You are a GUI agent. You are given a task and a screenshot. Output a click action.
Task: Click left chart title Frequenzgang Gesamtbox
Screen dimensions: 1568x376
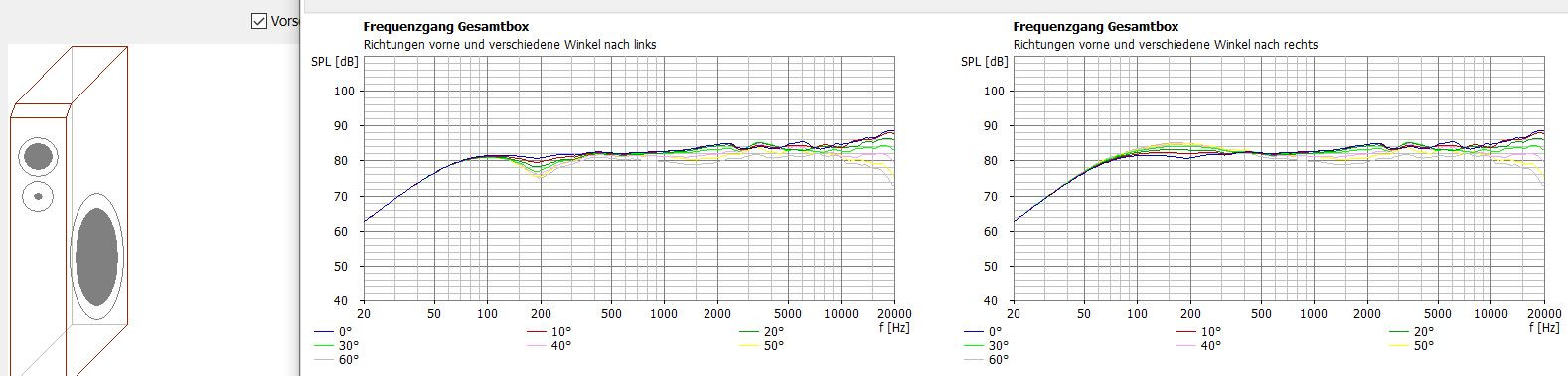tap(446, 27)
